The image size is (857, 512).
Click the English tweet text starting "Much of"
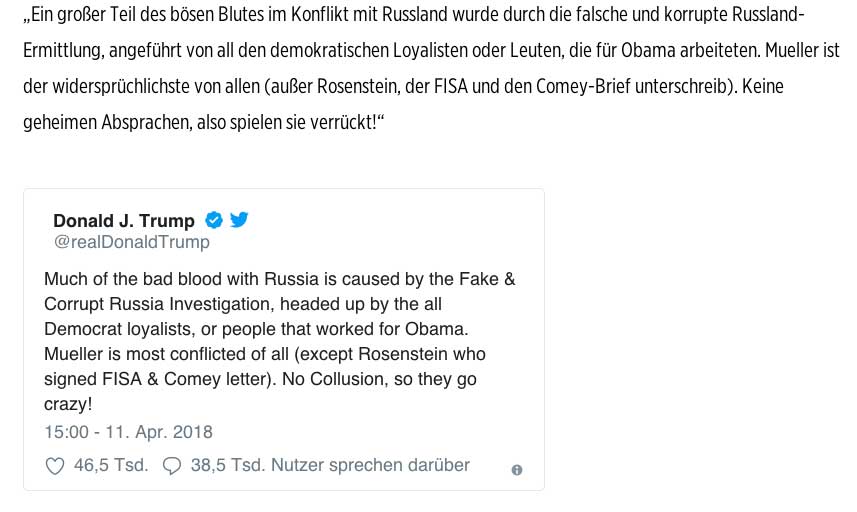[279, 279]
